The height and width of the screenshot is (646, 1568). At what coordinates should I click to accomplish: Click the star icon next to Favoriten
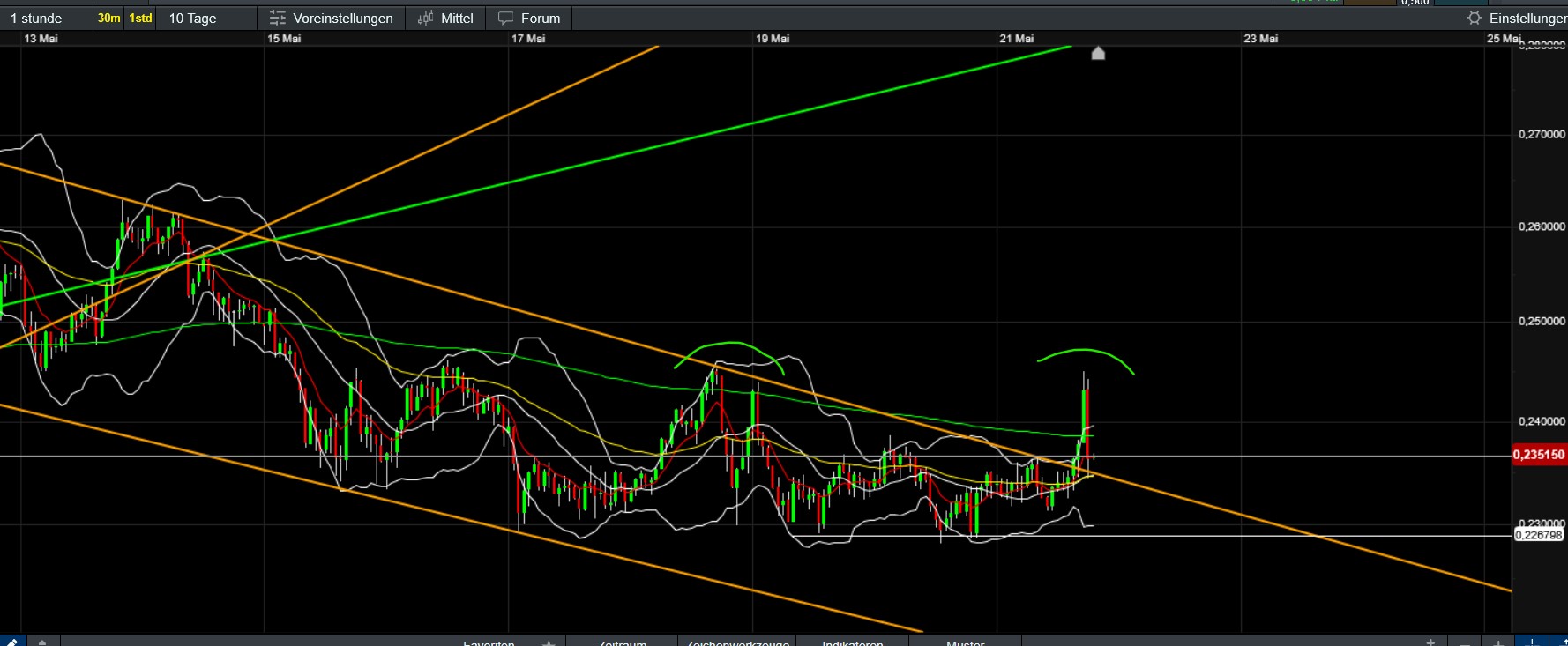(549, 642)
